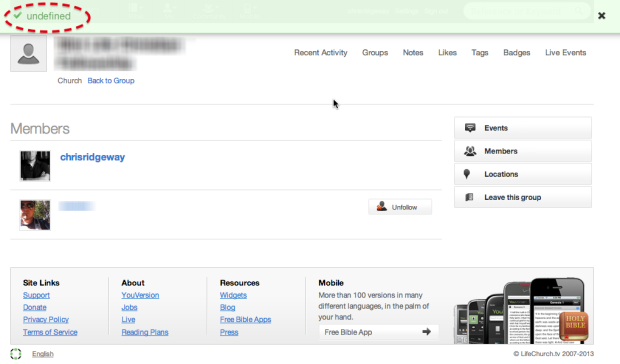This screenshot has width=620, height=364.
Task: Click the green language globe icon
Action: tap(16, 354)
